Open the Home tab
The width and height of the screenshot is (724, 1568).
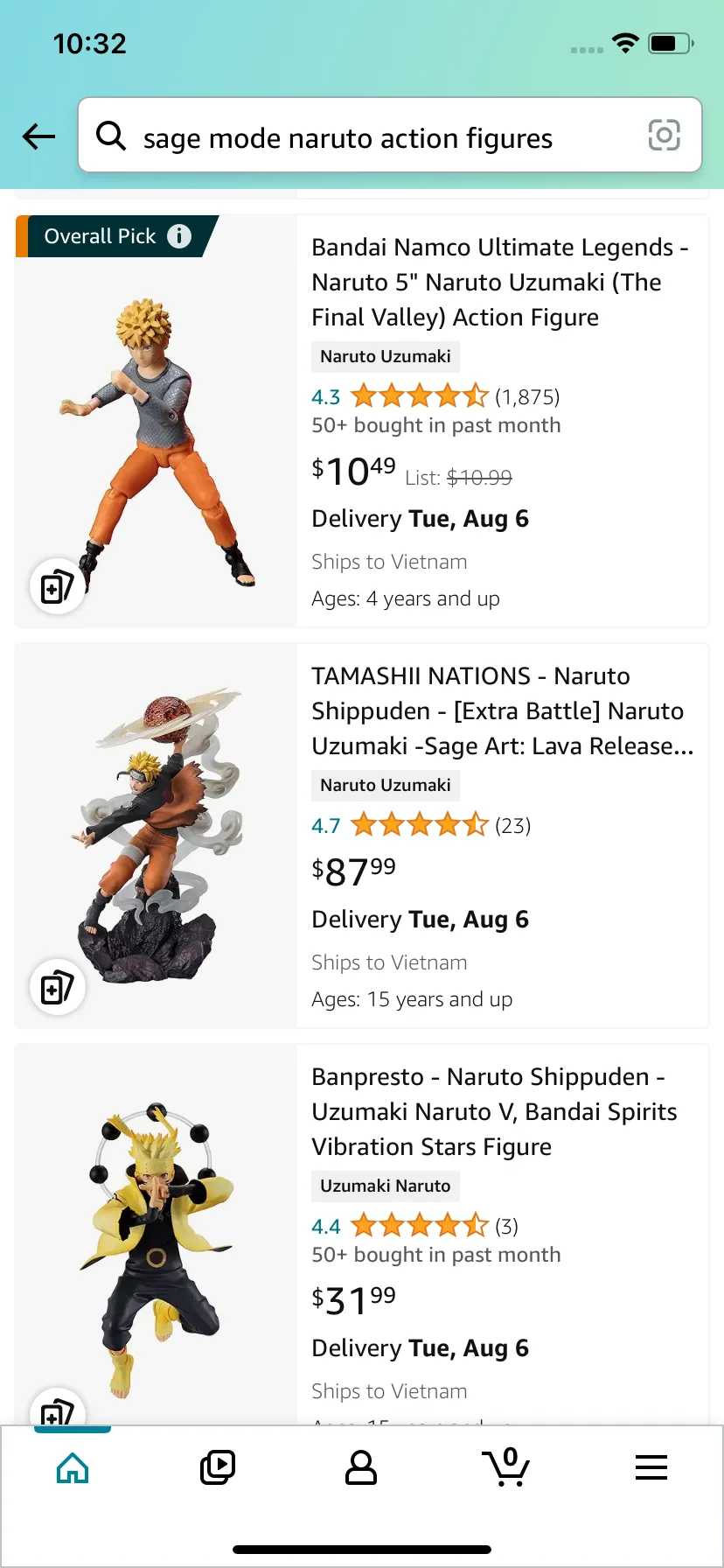click(73, 1467)
